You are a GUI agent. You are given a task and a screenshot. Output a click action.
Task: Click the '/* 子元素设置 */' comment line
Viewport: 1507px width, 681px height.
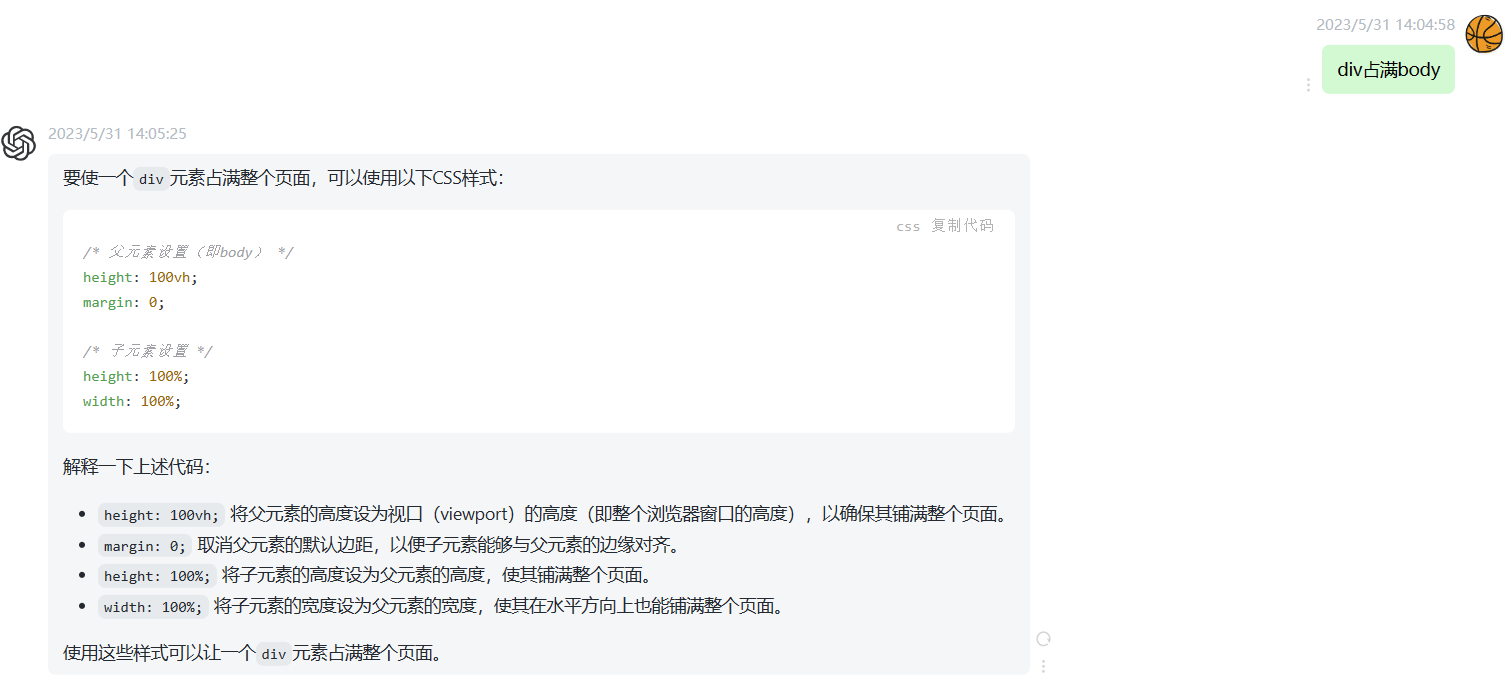(148, 351)
